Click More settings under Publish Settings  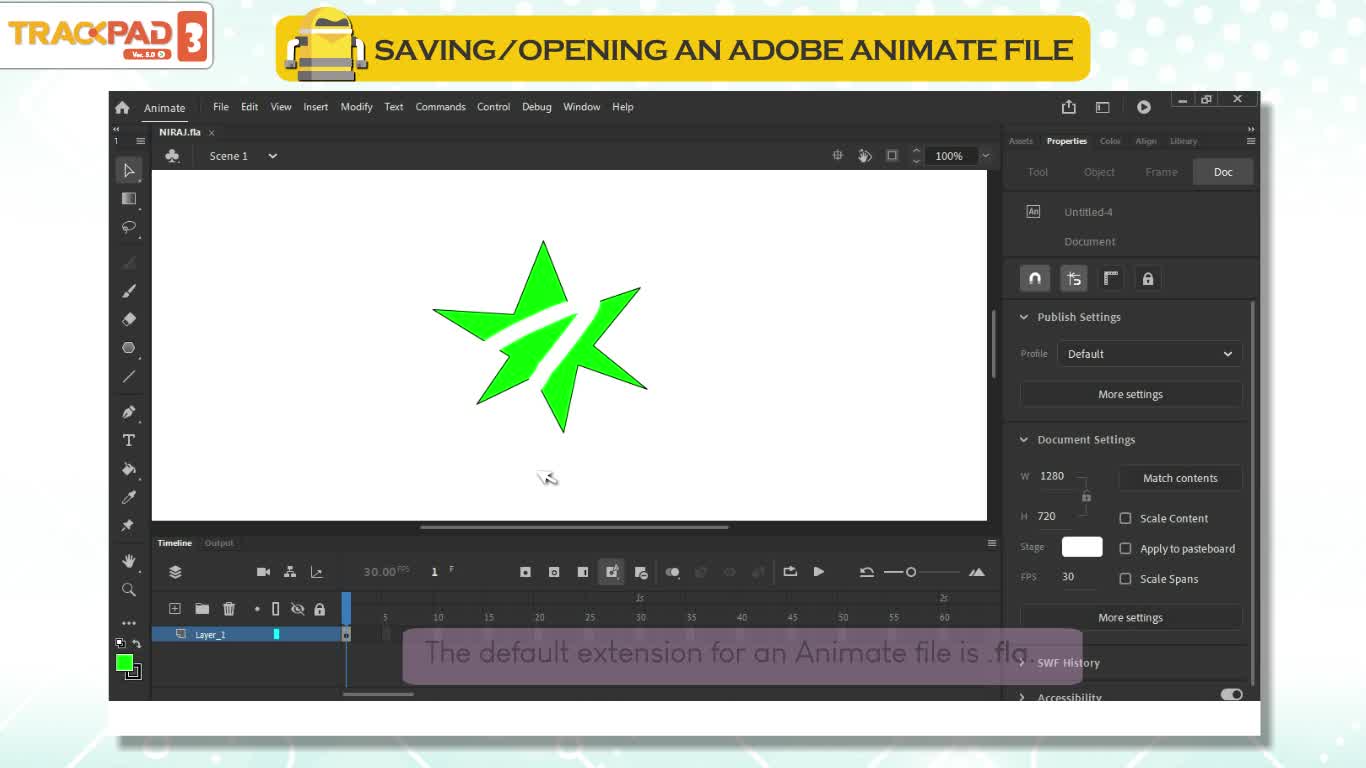point(1131,394)
